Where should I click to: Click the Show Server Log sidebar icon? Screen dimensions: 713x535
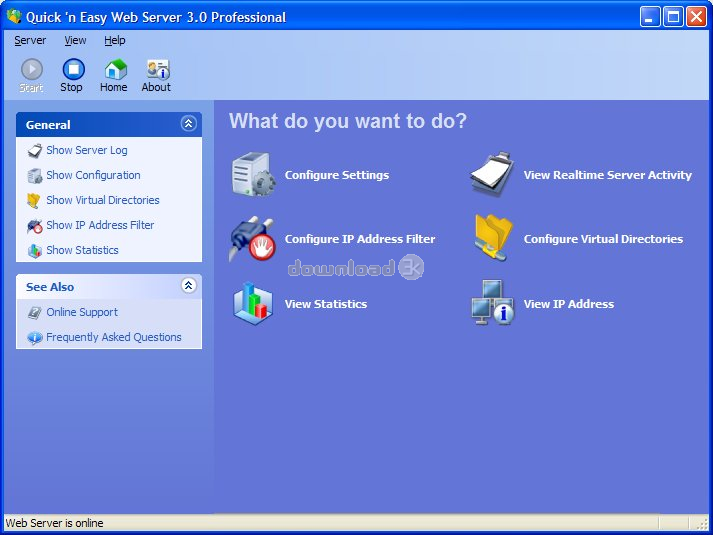point(35,150)
